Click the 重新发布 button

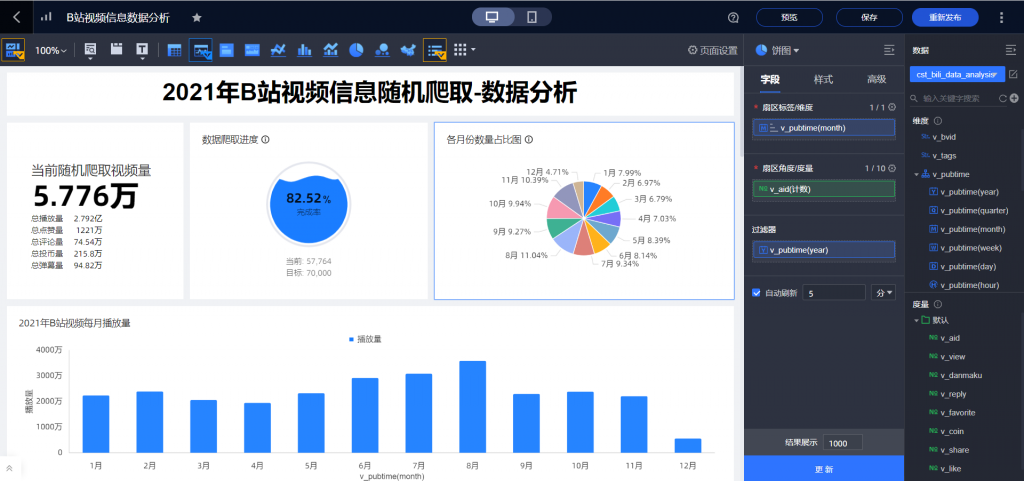pyautogui.click(x=945, y=18)
